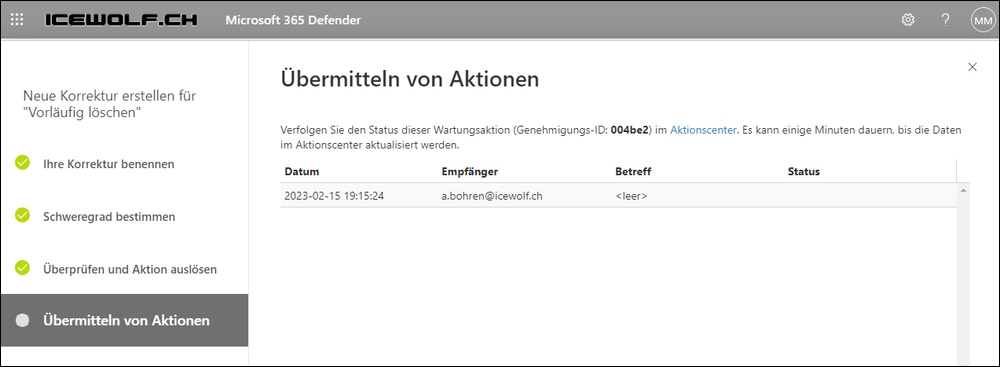The height and width of the screenshot is (367, 1000).
Task: Click green checkmark beside Schweregrad bestimmen
Action: 22,215
